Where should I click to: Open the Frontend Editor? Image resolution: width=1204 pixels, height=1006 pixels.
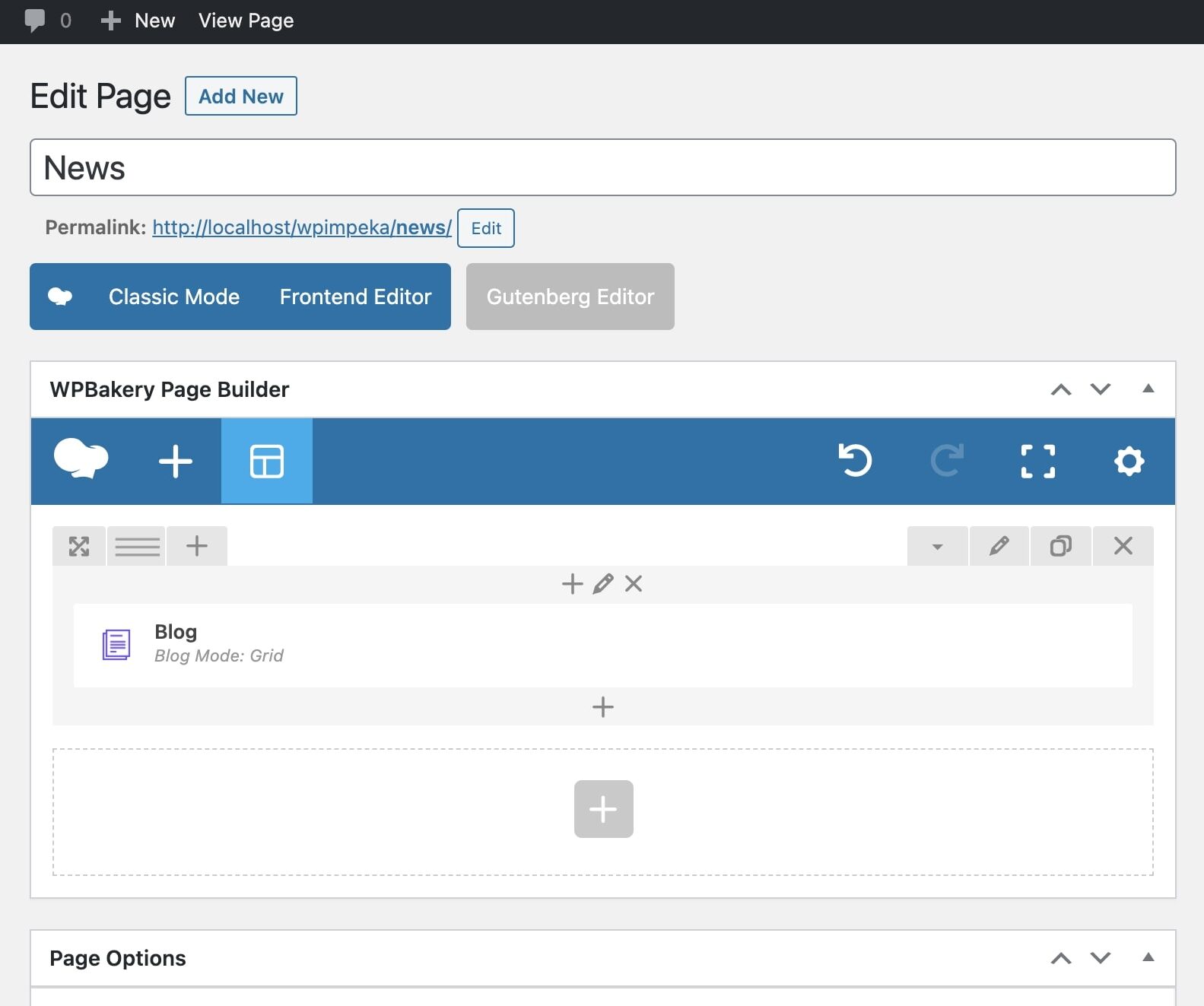point(355,297)
